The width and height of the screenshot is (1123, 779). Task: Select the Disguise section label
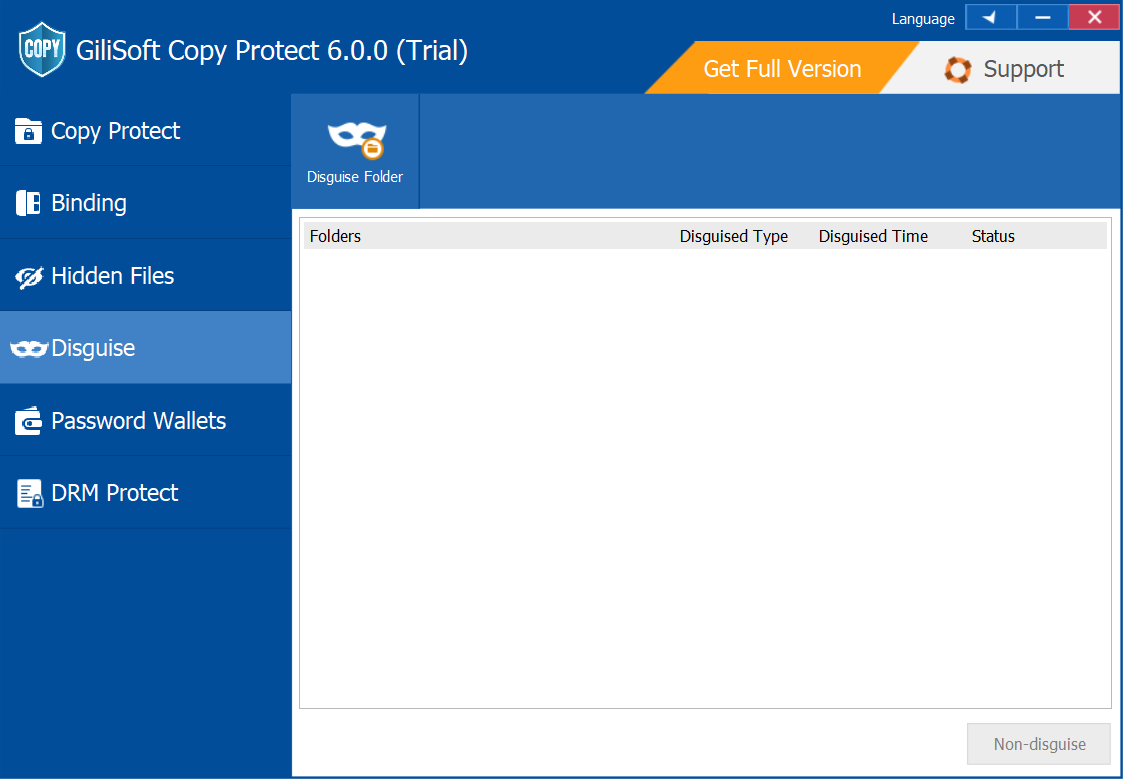click(x=93, y=348)
